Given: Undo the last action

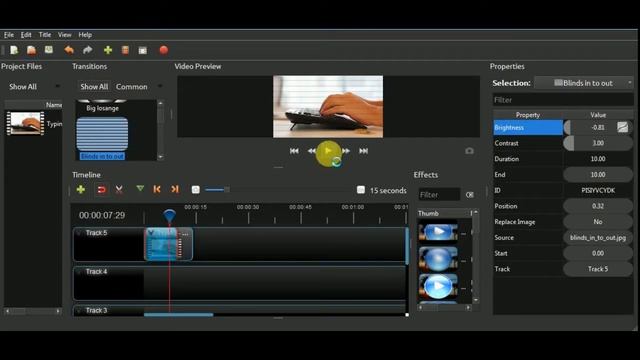Looking at the screenshot, I should [x=69, y=50].
